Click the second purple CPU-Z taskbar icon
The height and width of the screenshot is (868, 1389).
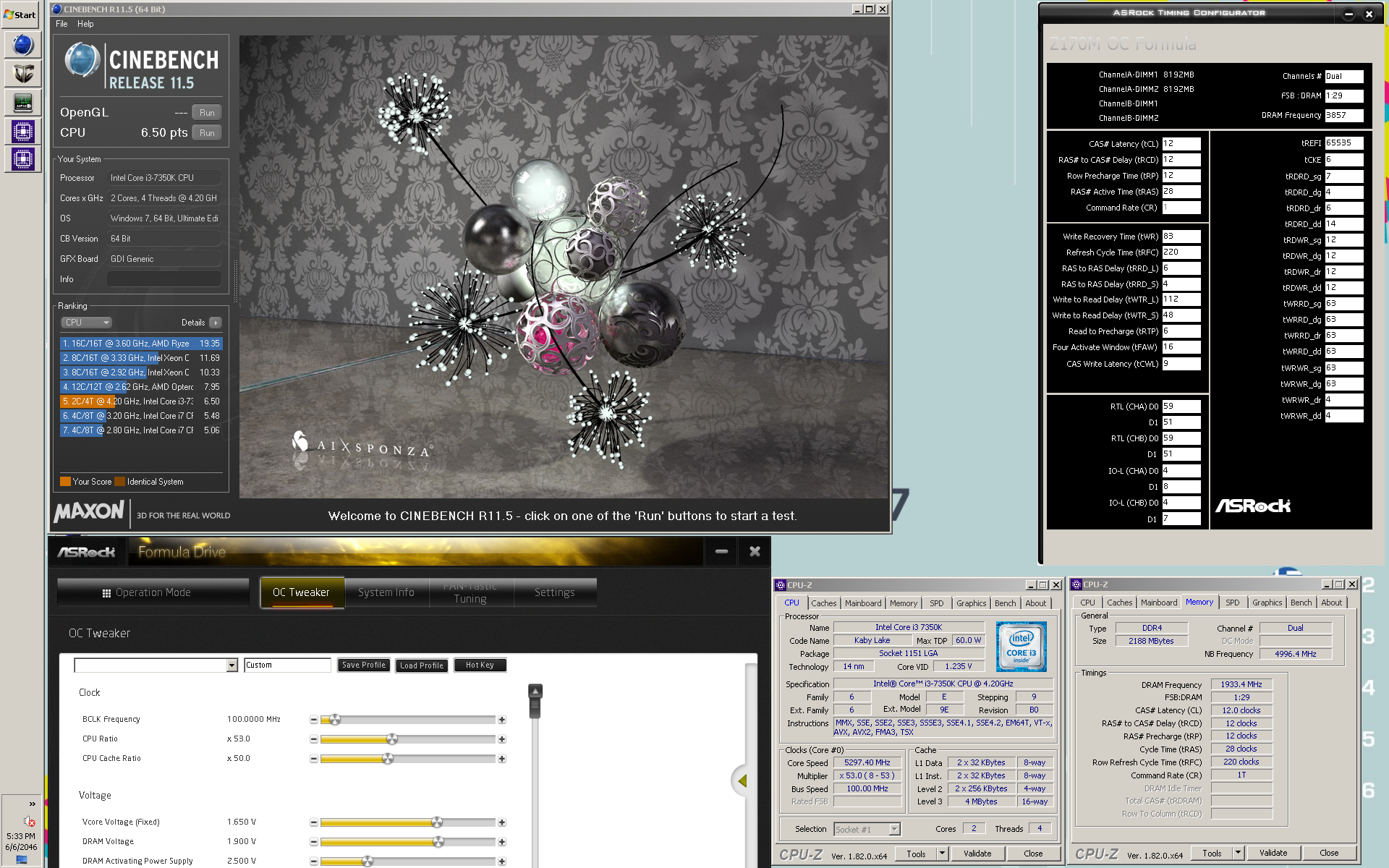[23, 158]
